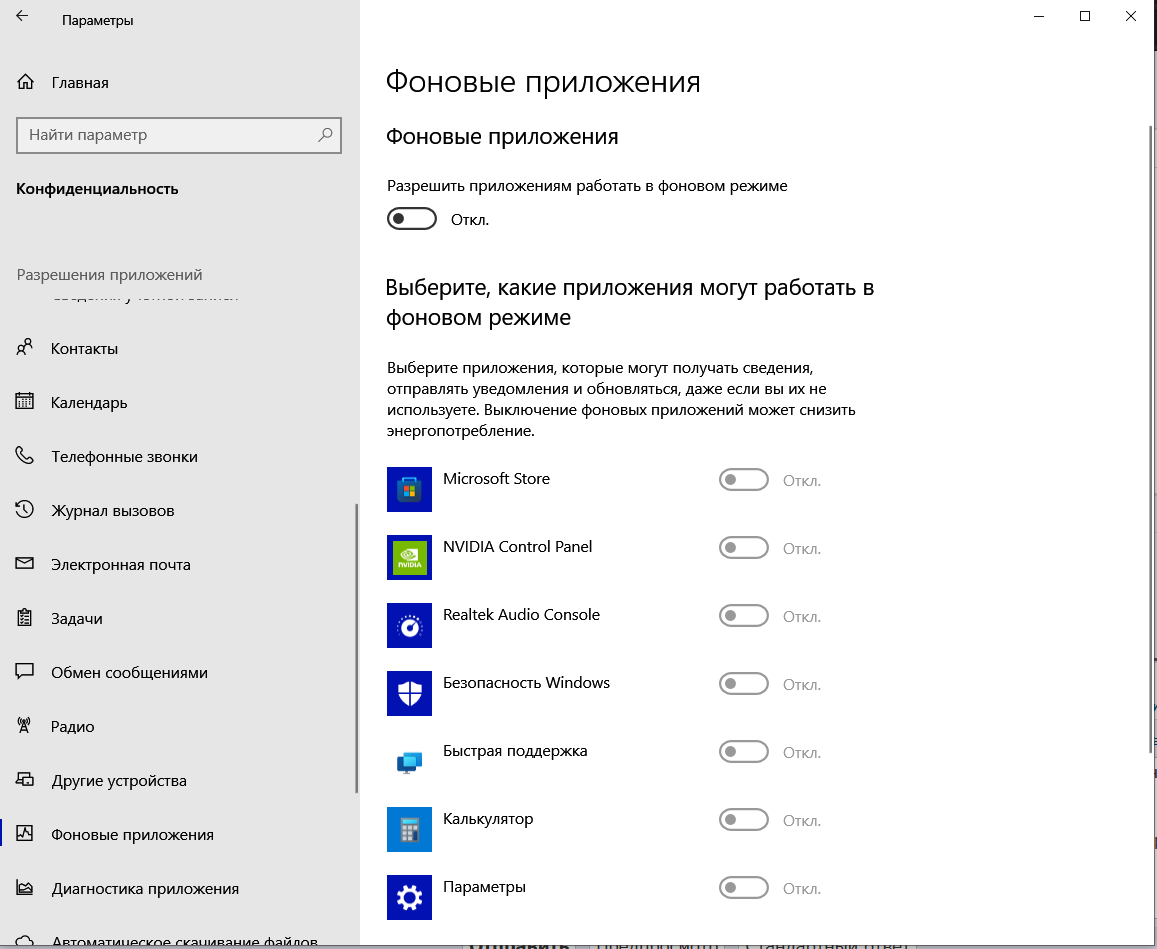Select the Журнал вызовов history icon
Screen dimensions: 1157x949
coord(24,509)
